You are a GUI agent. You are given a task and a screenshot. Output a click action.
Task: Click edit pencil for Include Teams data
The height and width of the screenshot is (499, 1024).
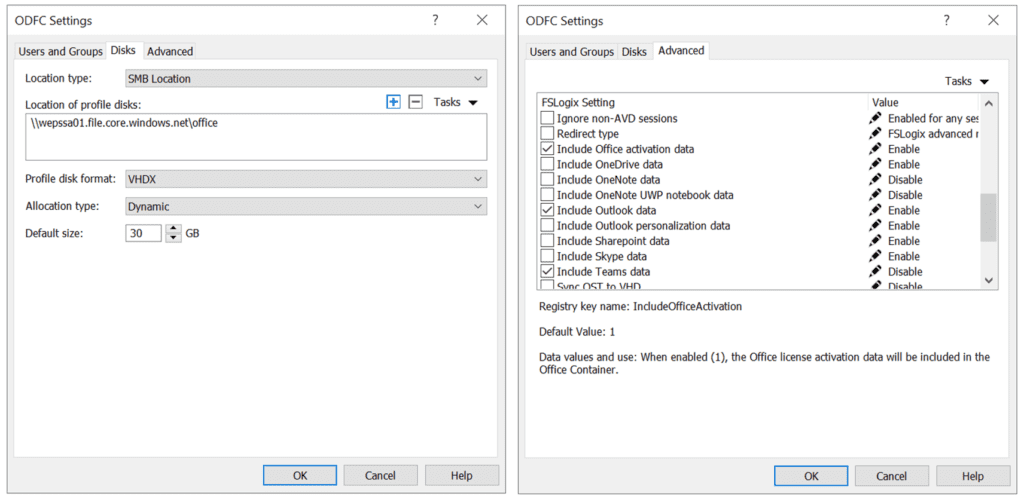point(875,272)
